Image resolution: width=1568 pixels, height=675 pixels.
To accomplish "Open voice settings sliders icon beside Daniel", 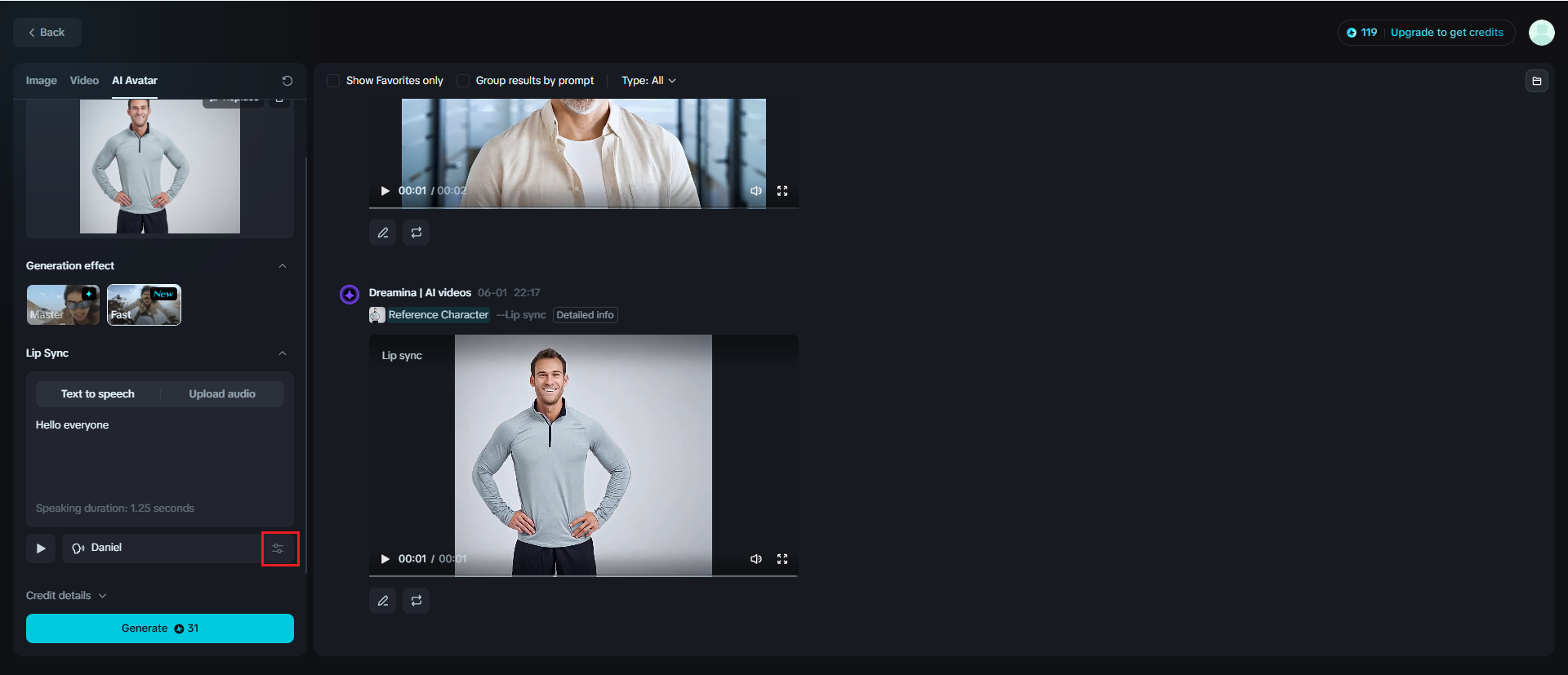I will [278, 548].
